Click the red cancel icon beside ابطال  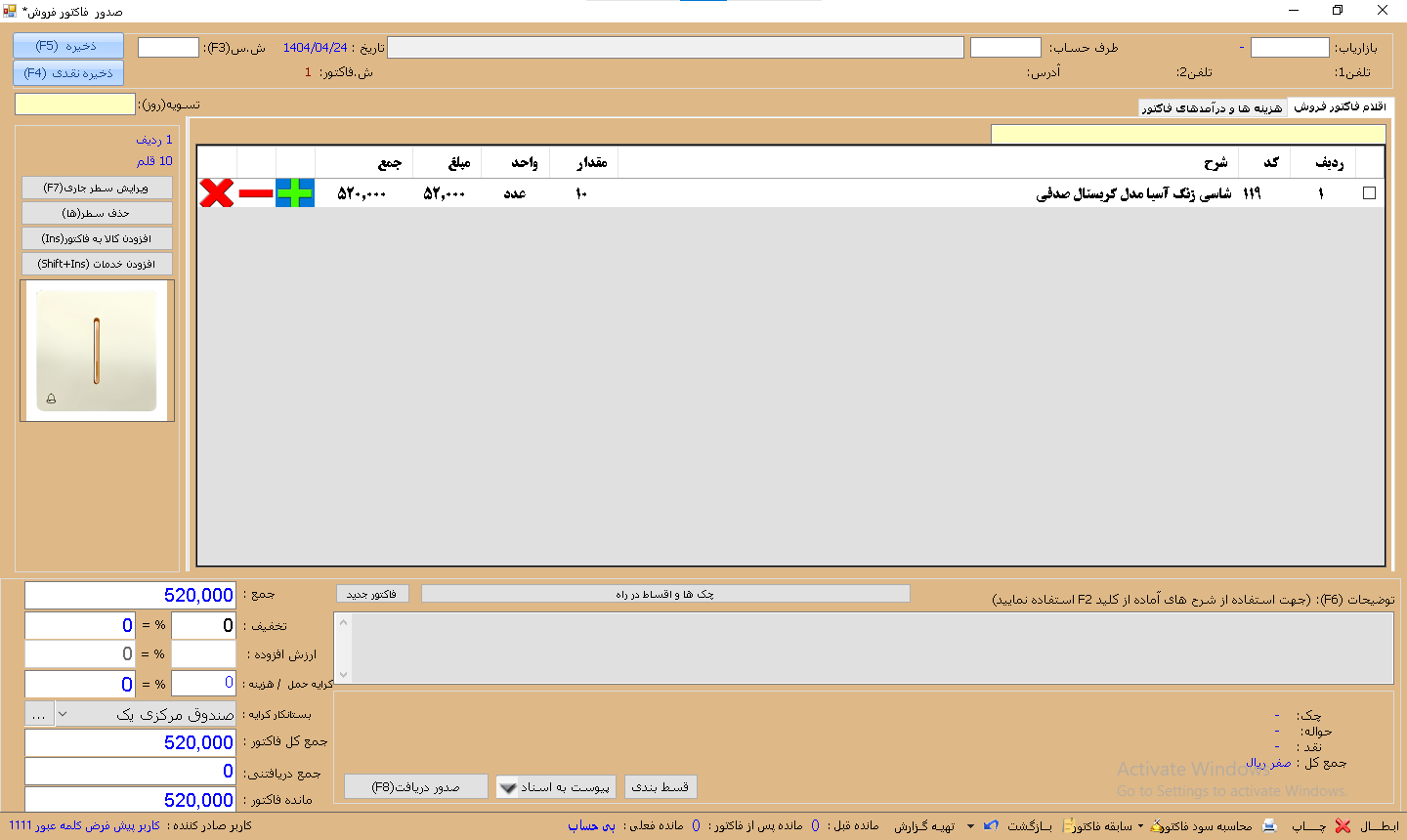click(1342, 825)
